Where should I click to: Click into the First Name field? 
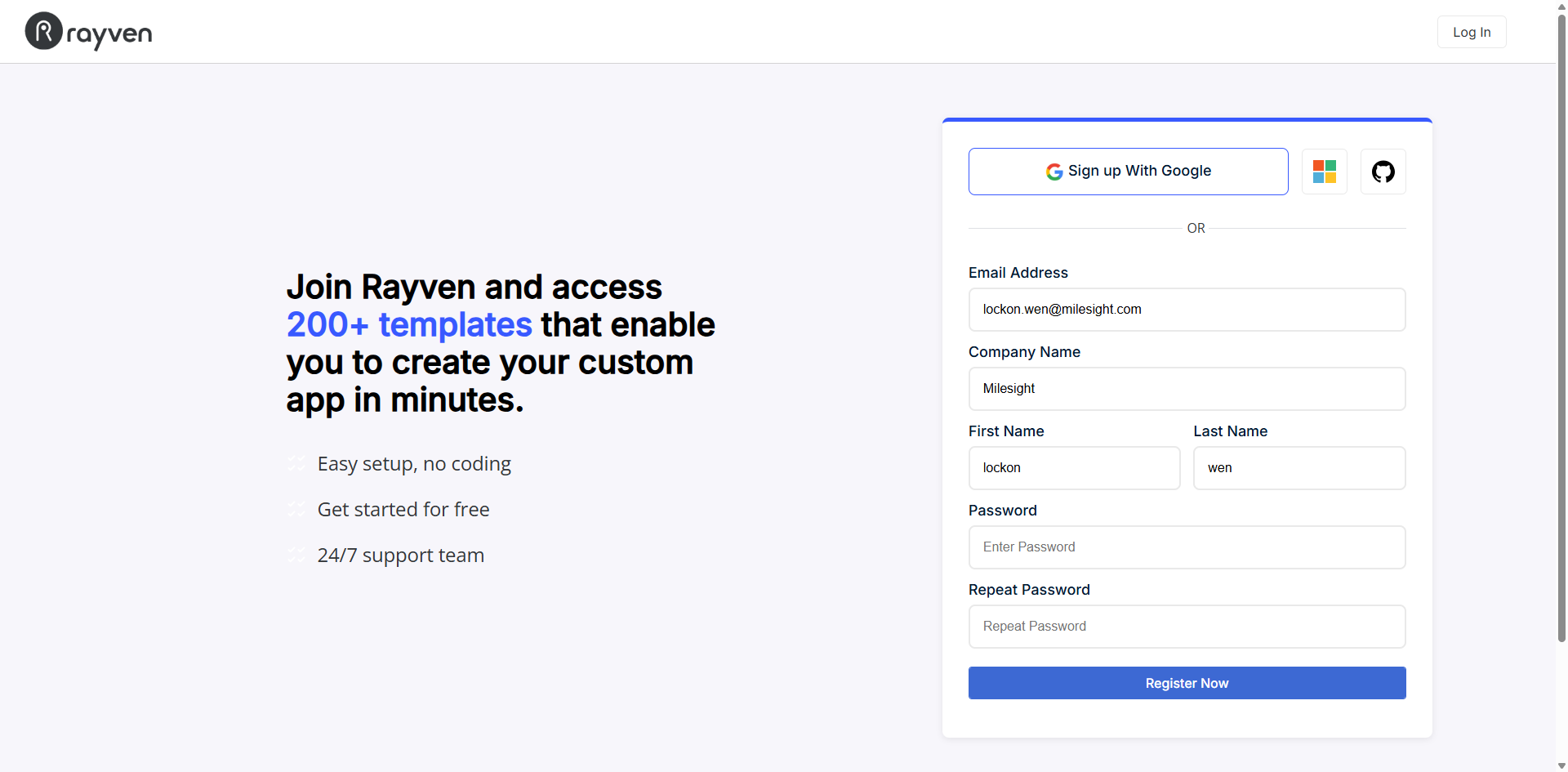coord(1074,468)
